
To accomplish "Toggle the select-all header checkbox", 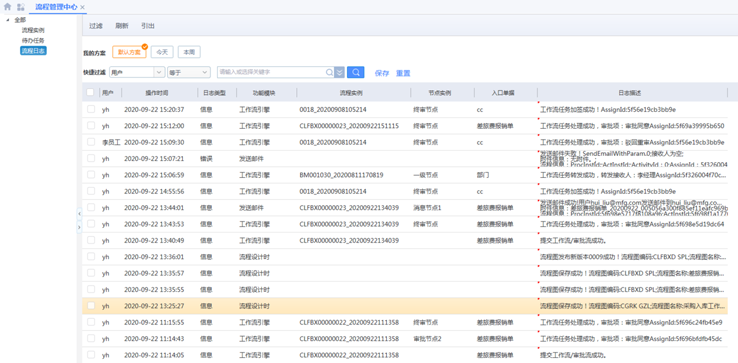I will pos(90,92).
